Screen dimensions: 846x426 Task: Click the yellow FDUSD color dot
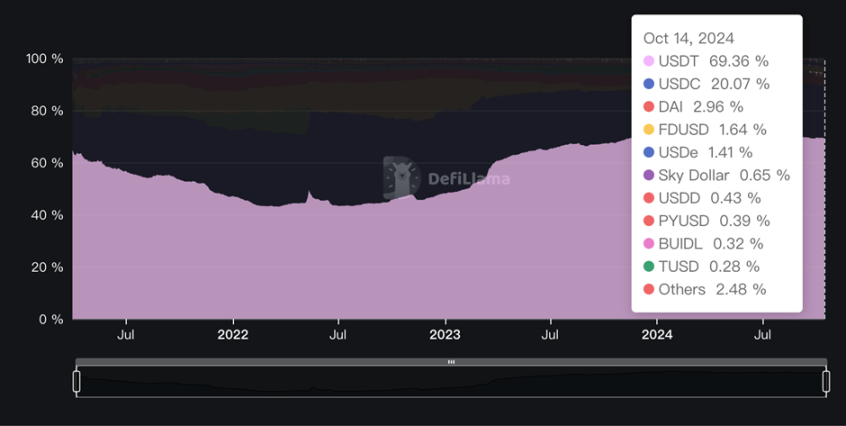649,129
